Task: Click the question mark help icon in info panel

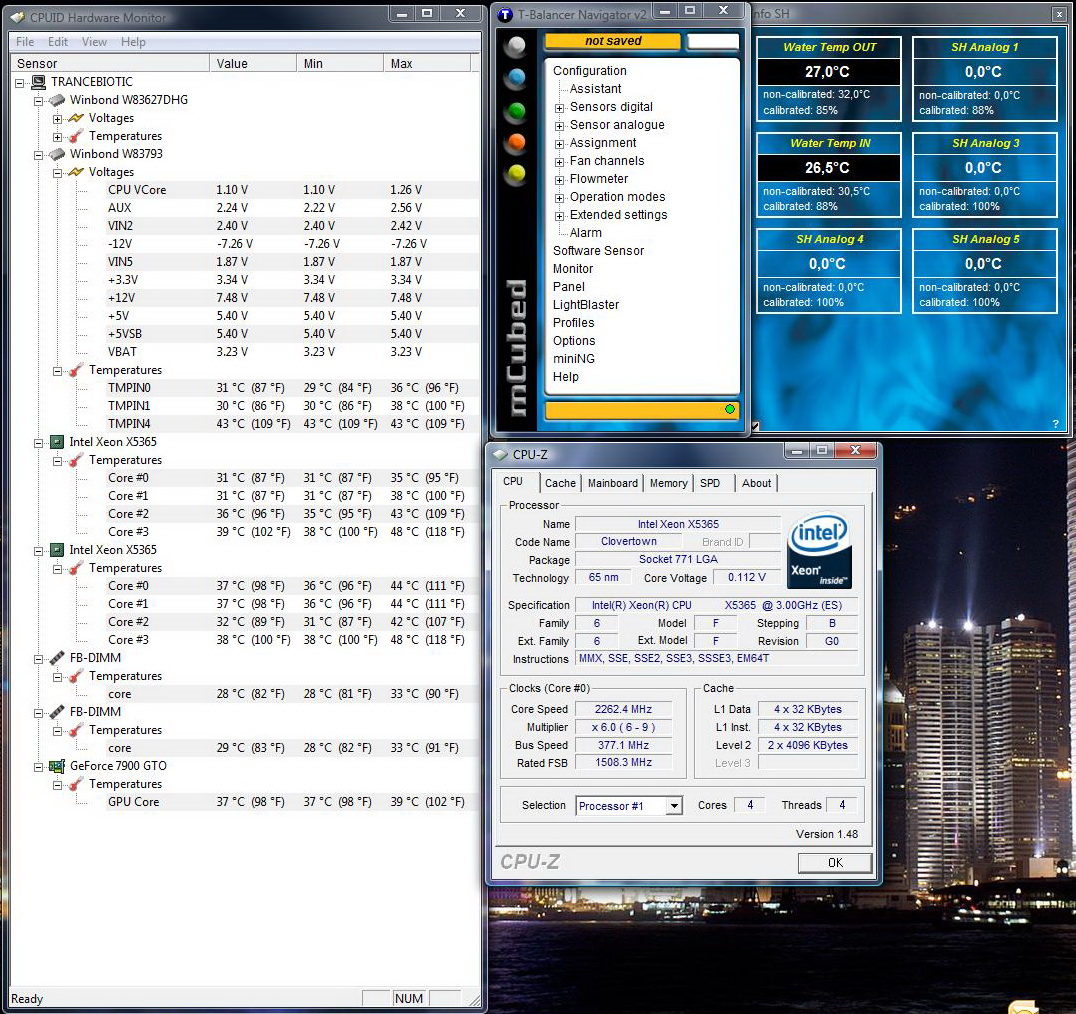Action: click(1055, 424)
